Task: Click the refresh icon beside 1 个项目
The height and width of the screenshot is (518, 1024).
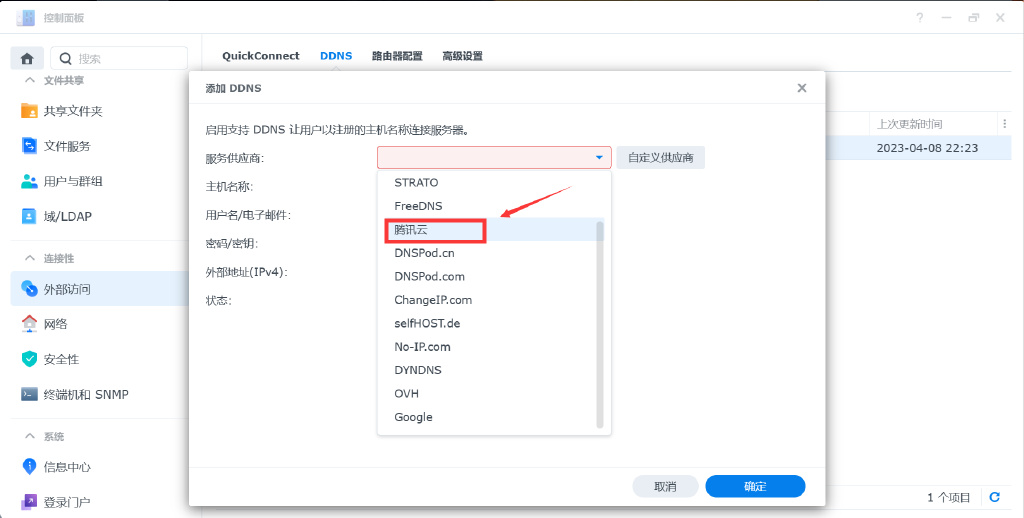Action: pos(995,497)
